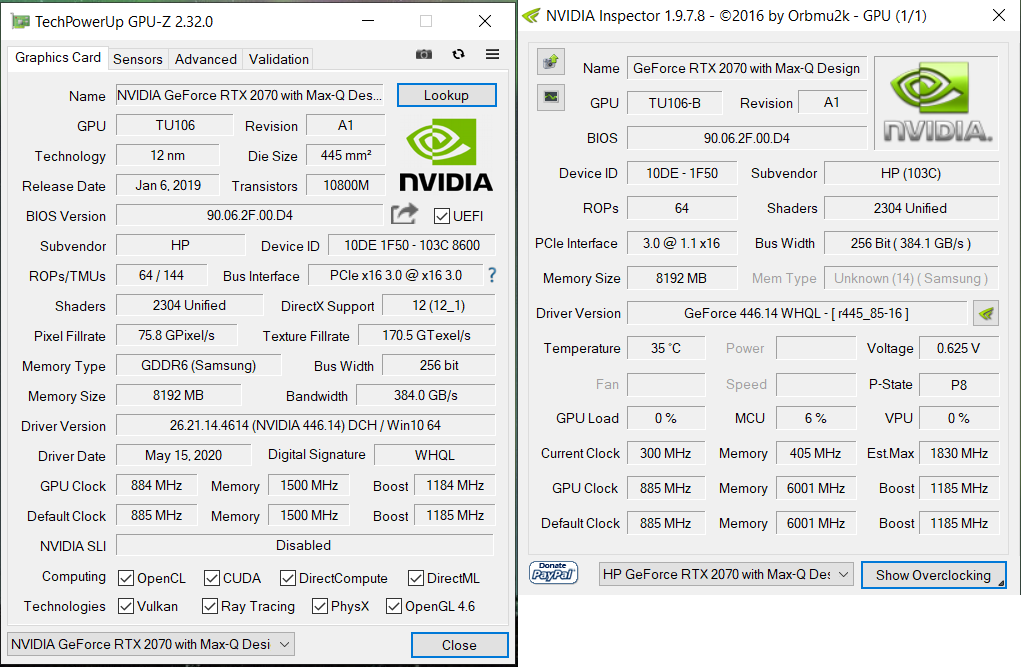This screenshot has width=1021, height=667.
Task: Toggle the Ray Tracing checkbox
Action: click(x=210, y=606)
